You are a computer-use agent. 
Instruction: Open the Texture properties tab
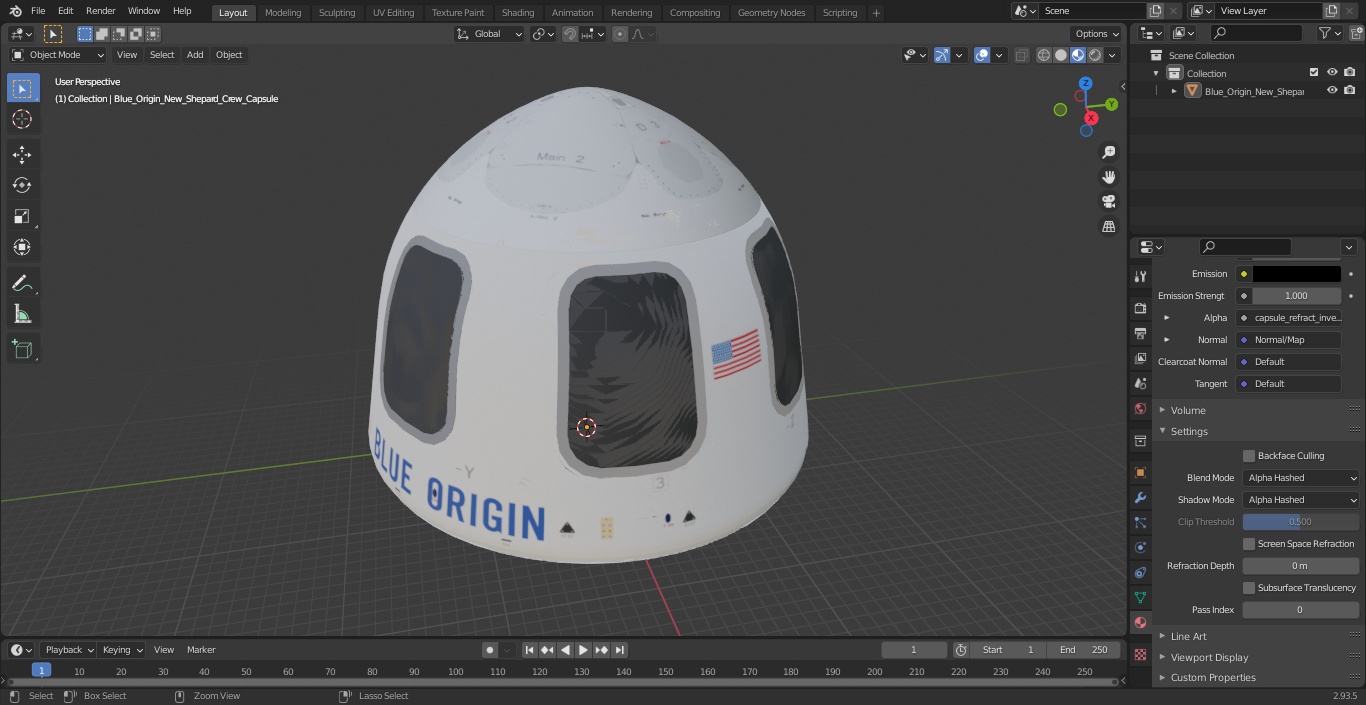pyautogui.click(x=1140, y=654)
